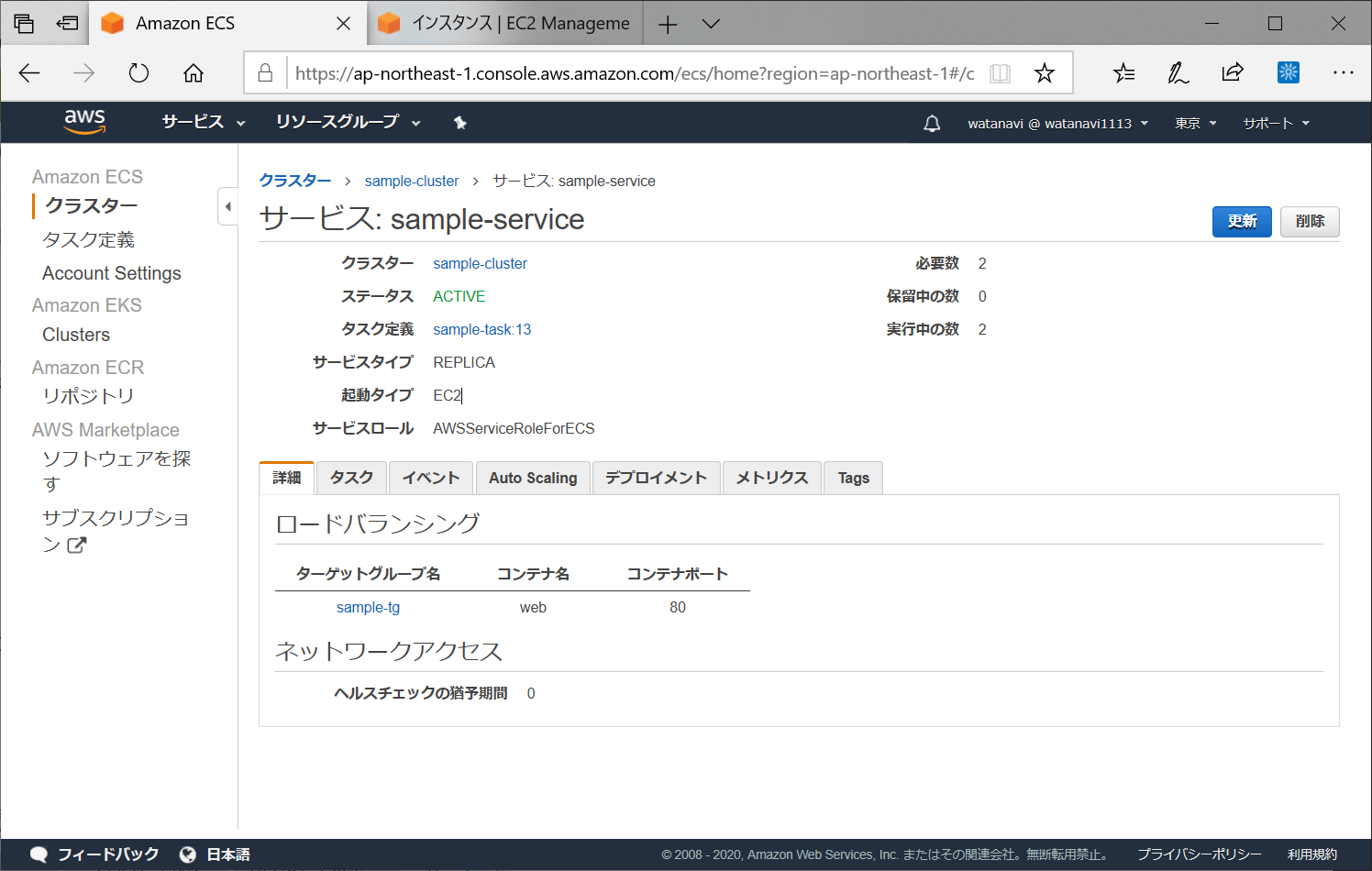Viewport: 1372px width, 871px height.
Task: Go back with the browser back arrow
Action: (29, 73)
